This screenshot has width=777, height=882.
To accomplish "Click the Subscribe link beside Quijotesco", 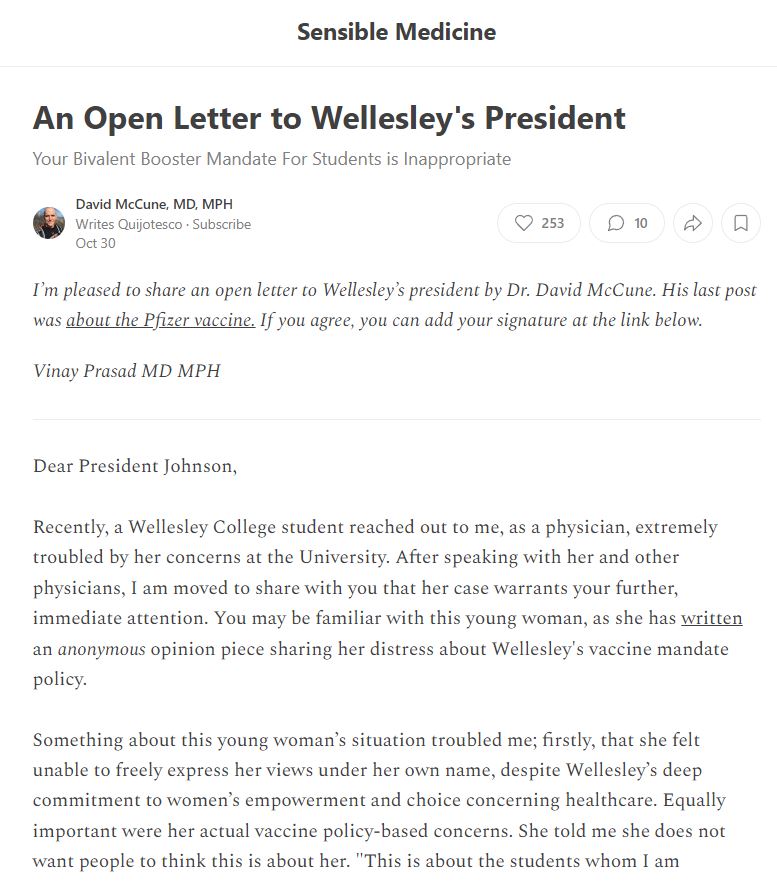I will coord(222,224).
